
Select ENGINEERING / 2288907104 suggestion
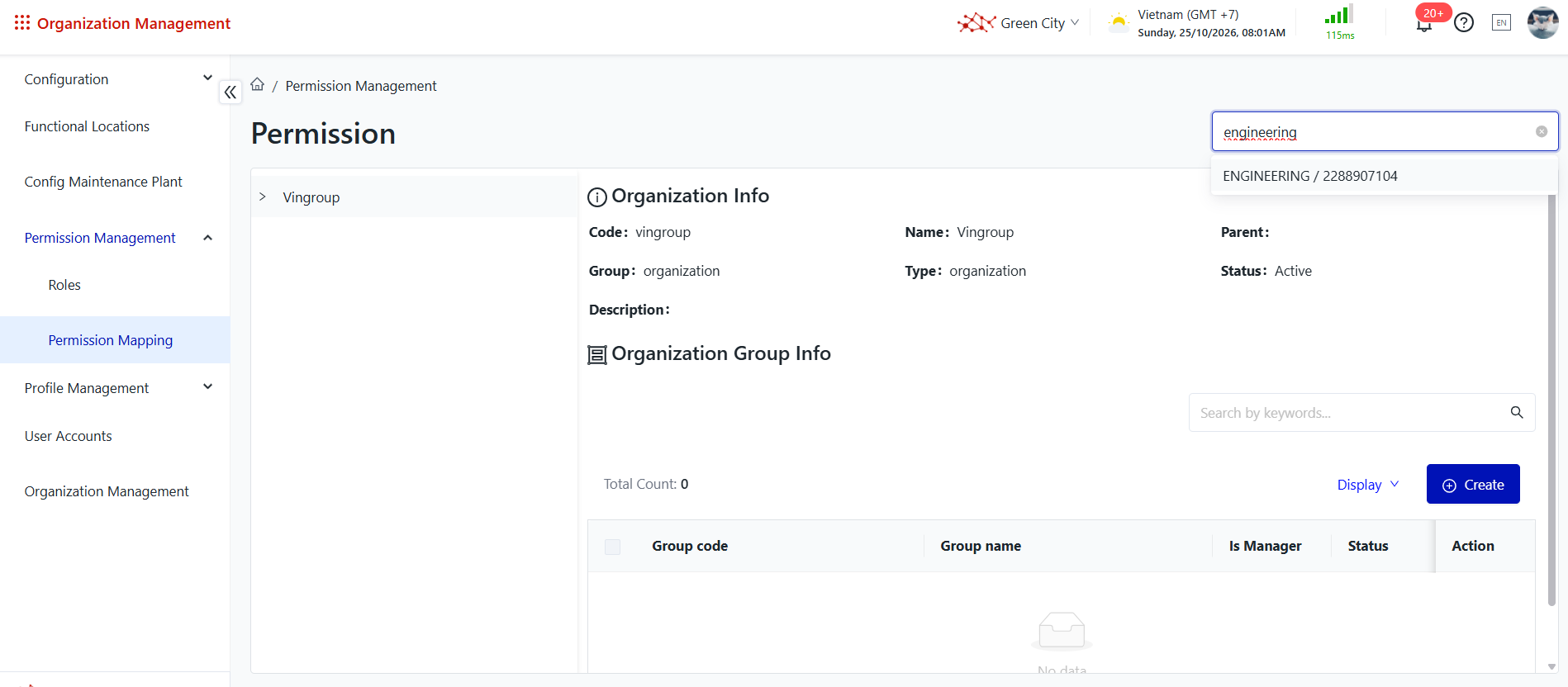[1384, 176]
